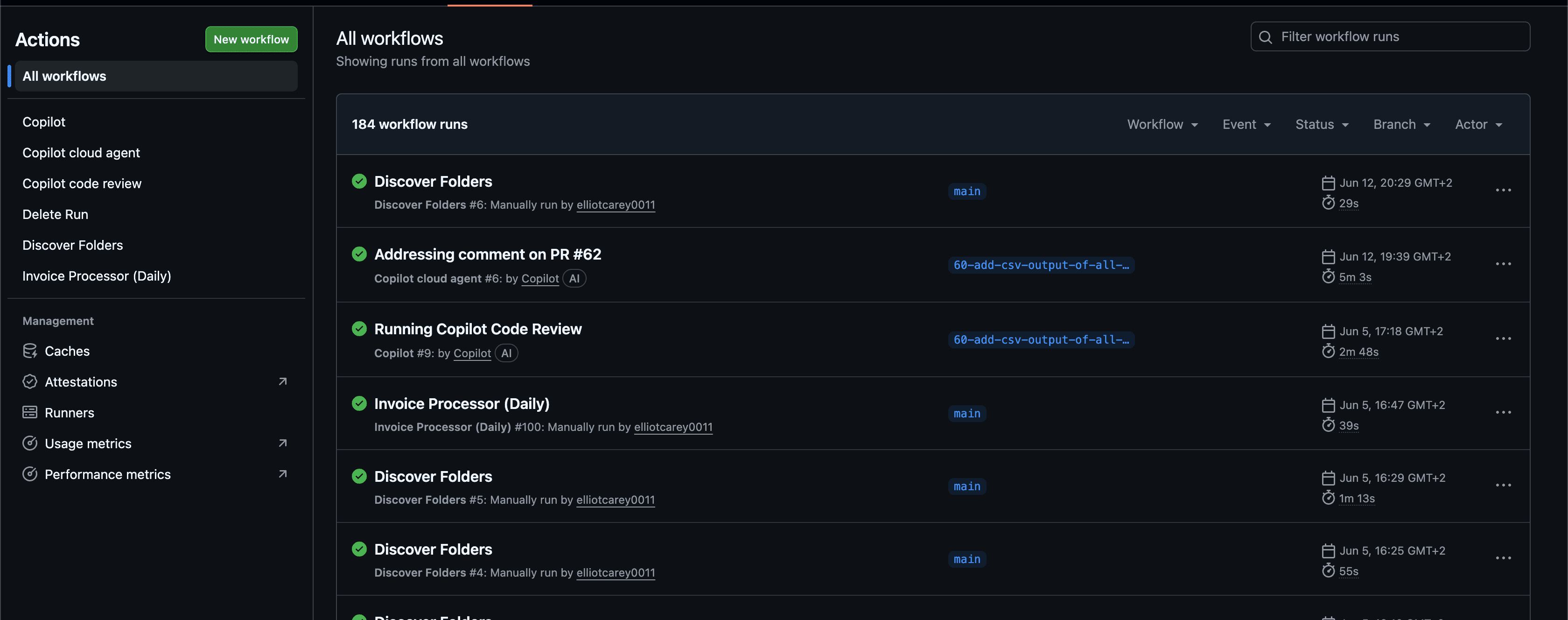Open the Discover Folders #6 run
The width and height of the screenshot is (1568, 620).
click(x=434, y=182)
